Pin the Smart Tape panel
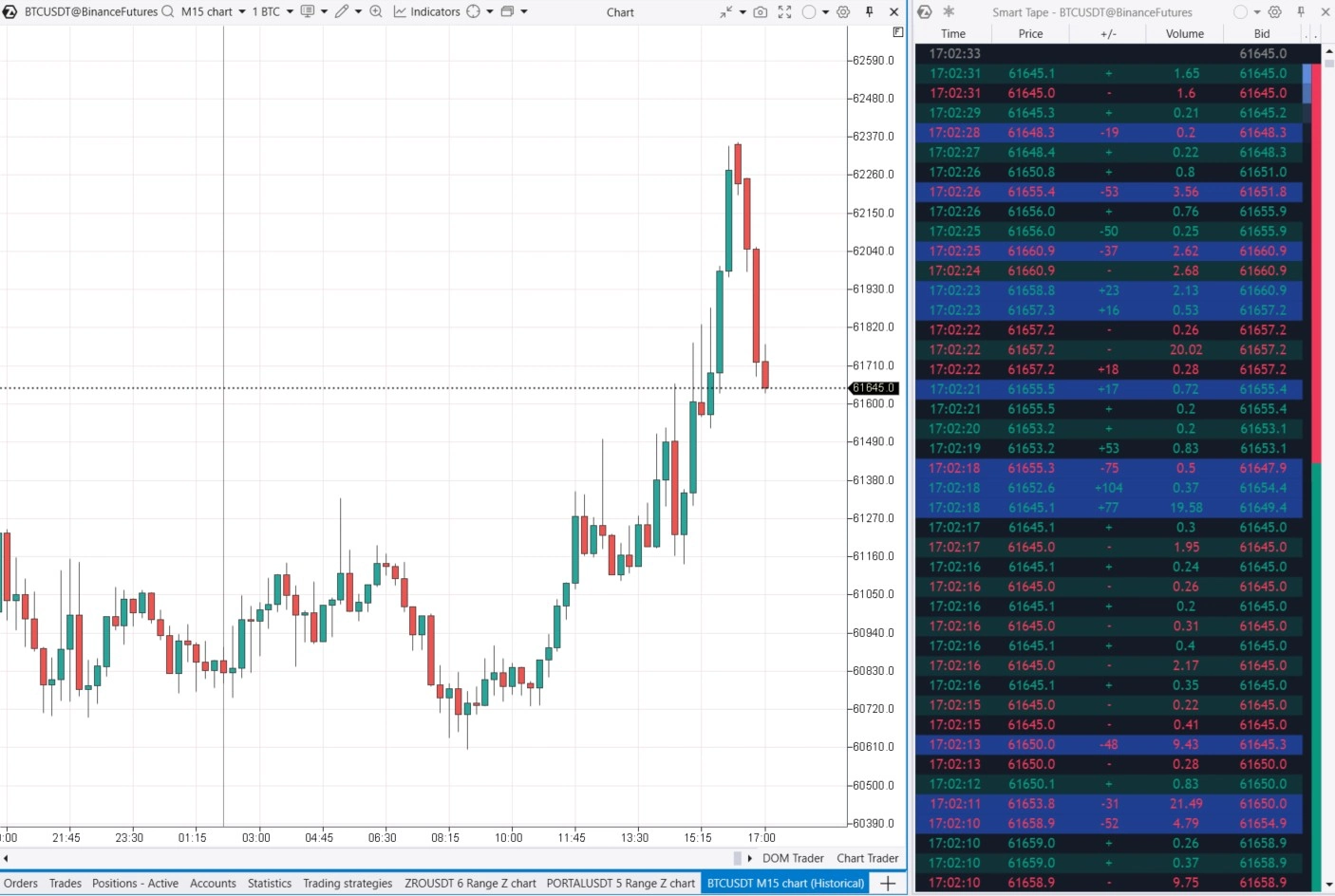This screenshot has width=1335, height=896. pyautogui.click(x=1301, y=12)
